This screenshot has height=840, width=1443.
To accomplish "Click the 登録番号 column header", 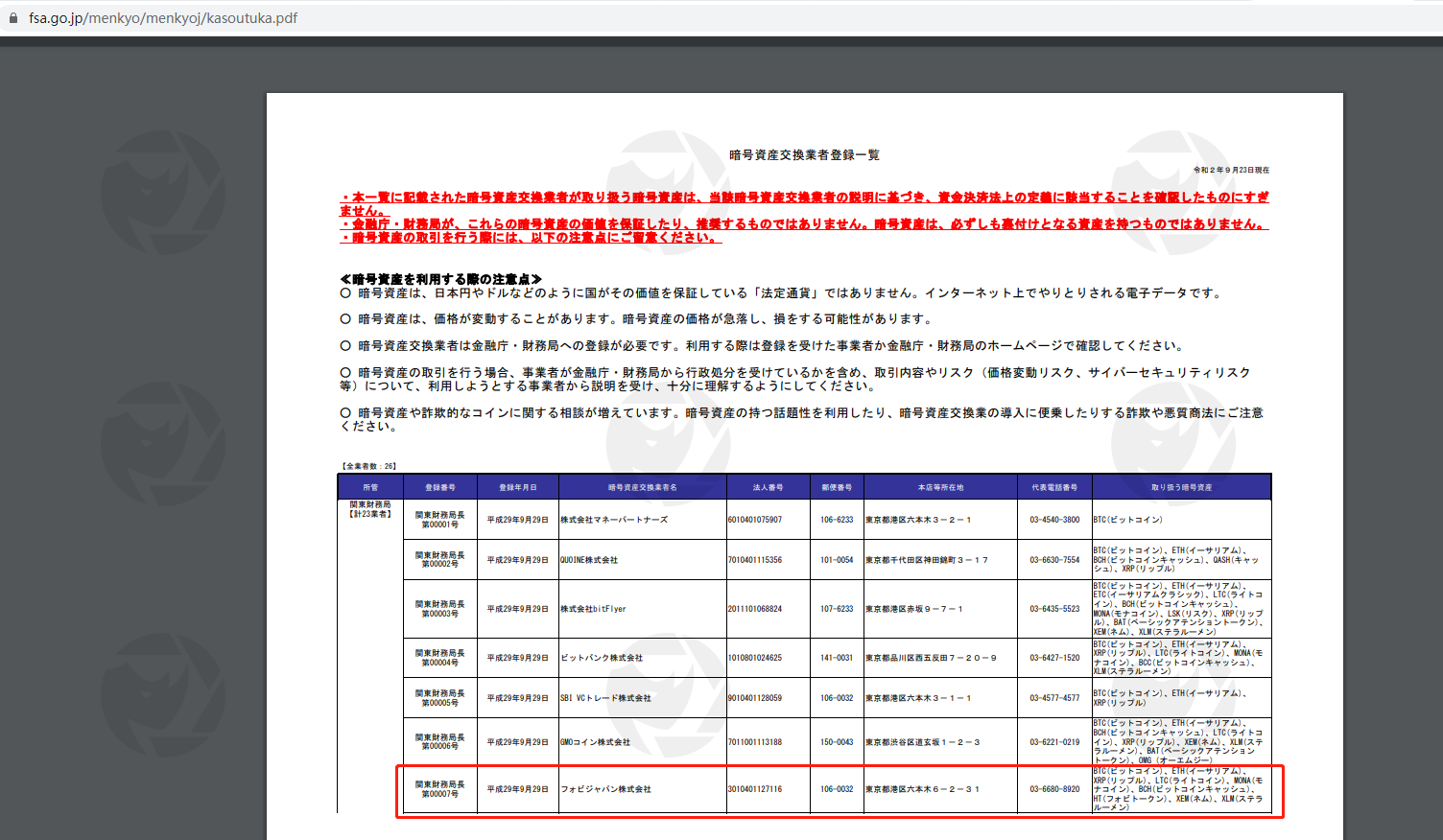I will tap(440, 487).
